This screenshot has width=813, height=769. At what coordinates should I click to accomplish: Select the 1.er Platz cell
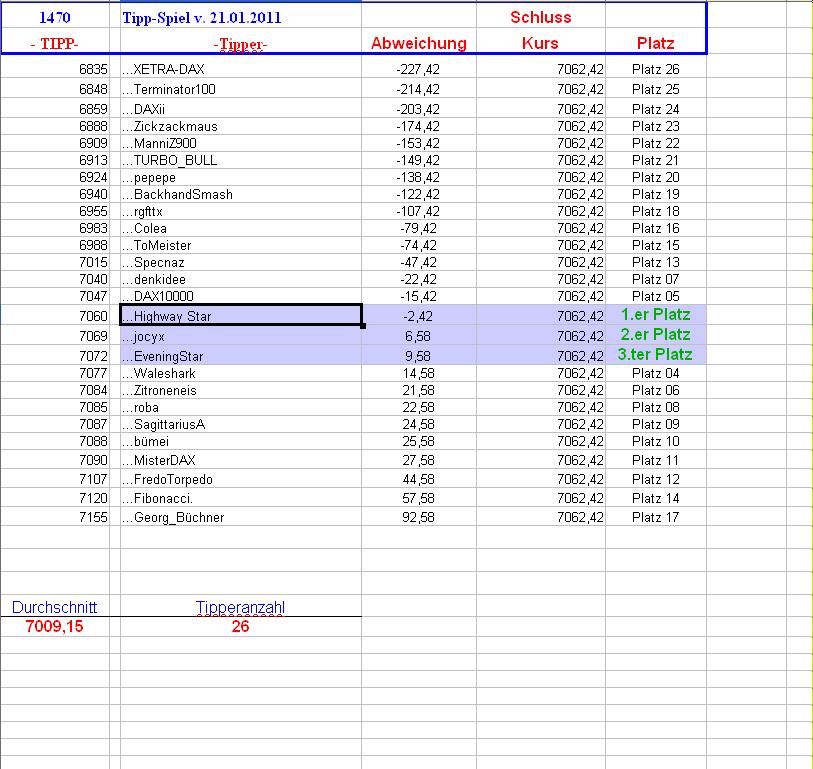(x=655, y=315)
